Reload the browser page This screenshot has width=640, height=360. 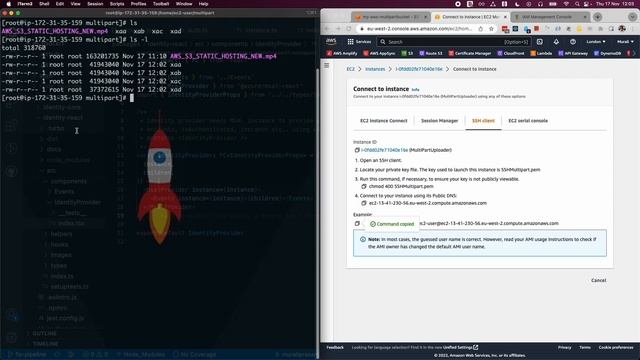(x=349, y=29)
